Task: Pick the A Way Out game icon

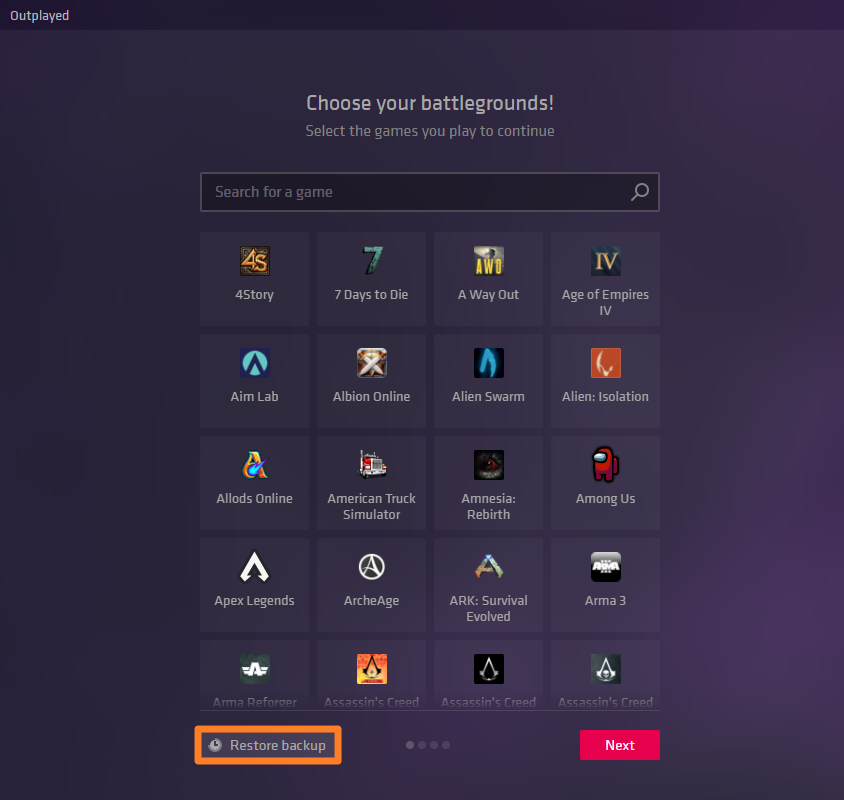Action: pyautogui.click(x=489, y=261)
